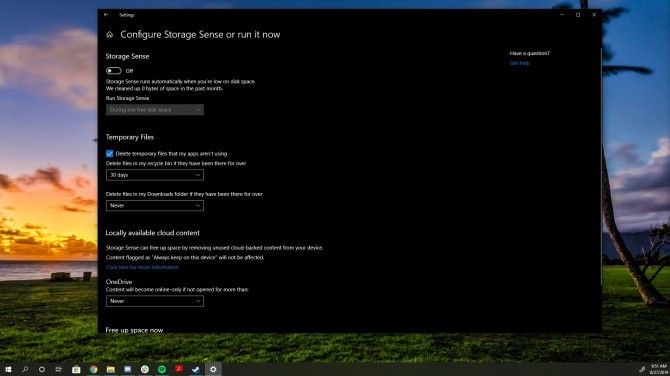
Task: Click the system tray network icon
Action: coord(642,370)
